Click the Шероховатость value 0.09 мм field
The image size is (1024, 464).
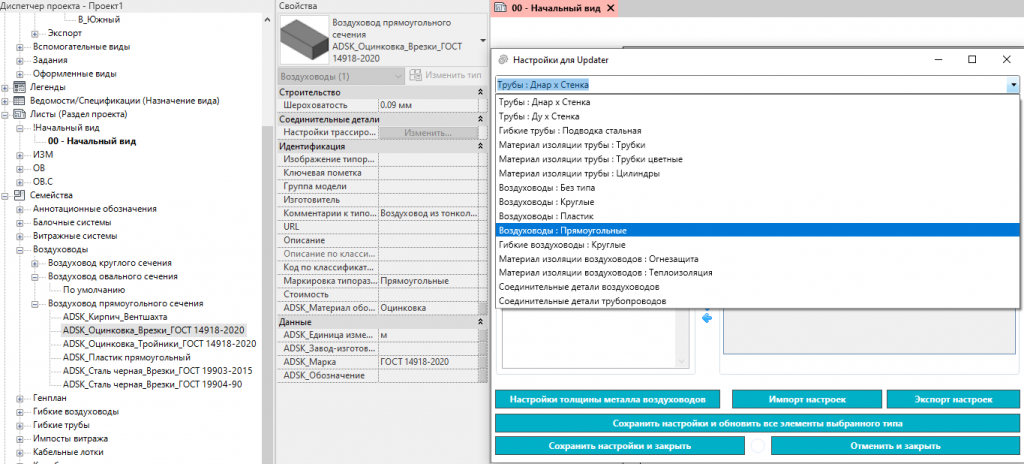pyautogui.click(x=428, y=105)
